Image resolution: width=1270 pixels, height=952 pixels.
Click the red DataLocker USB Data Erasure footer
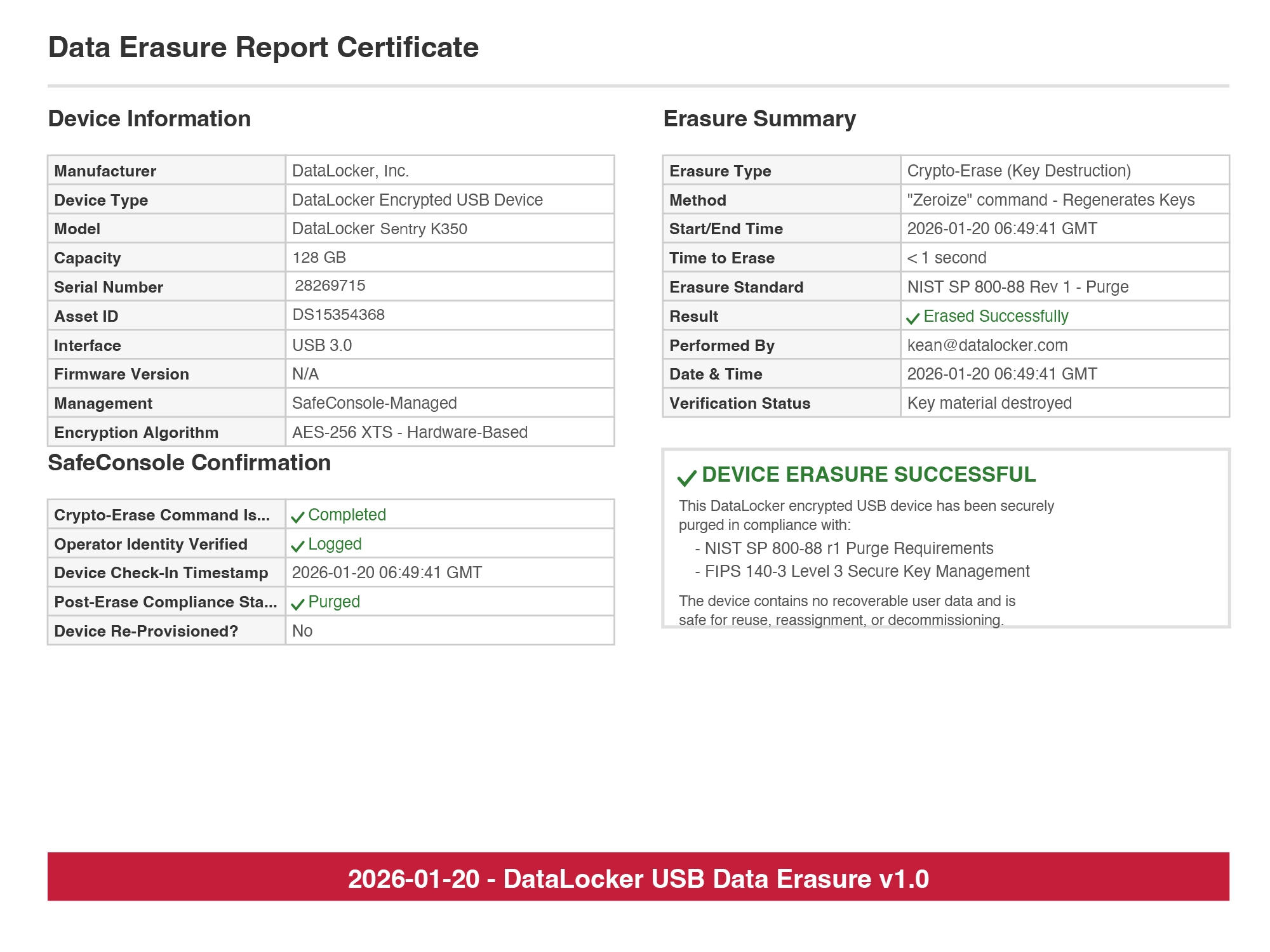(638, 878)
